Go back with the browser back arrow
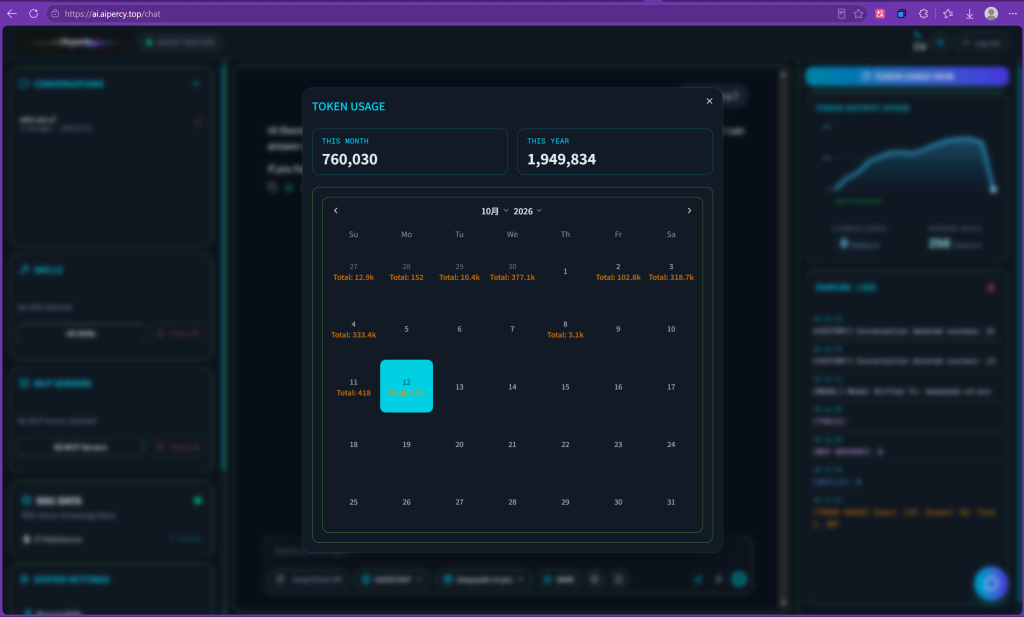The height and width of the screenshot is (617, 1024). pyautogui.click(x=12, y=14)
